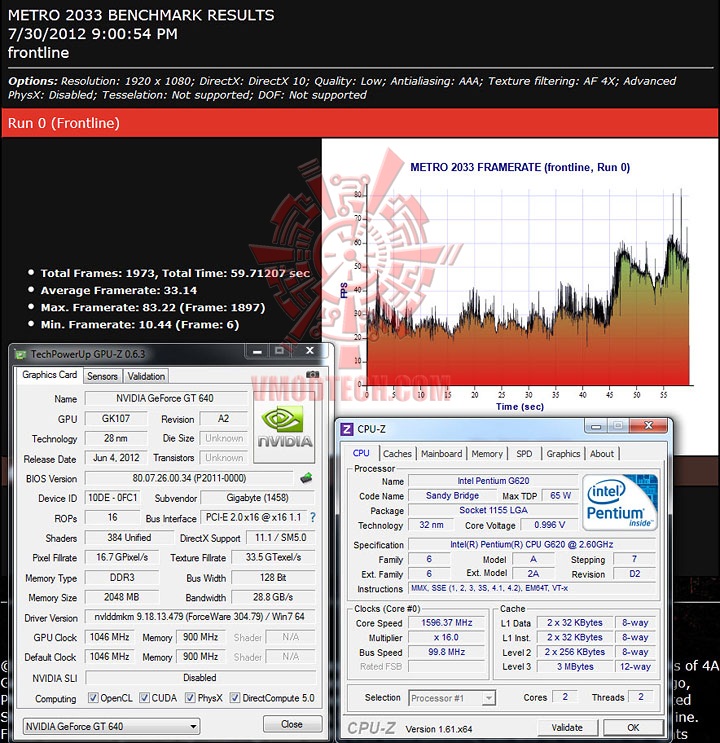Click the GPU Name field NVIDIA GeForce GT 640
720x743 pixels.
[166, 399]
